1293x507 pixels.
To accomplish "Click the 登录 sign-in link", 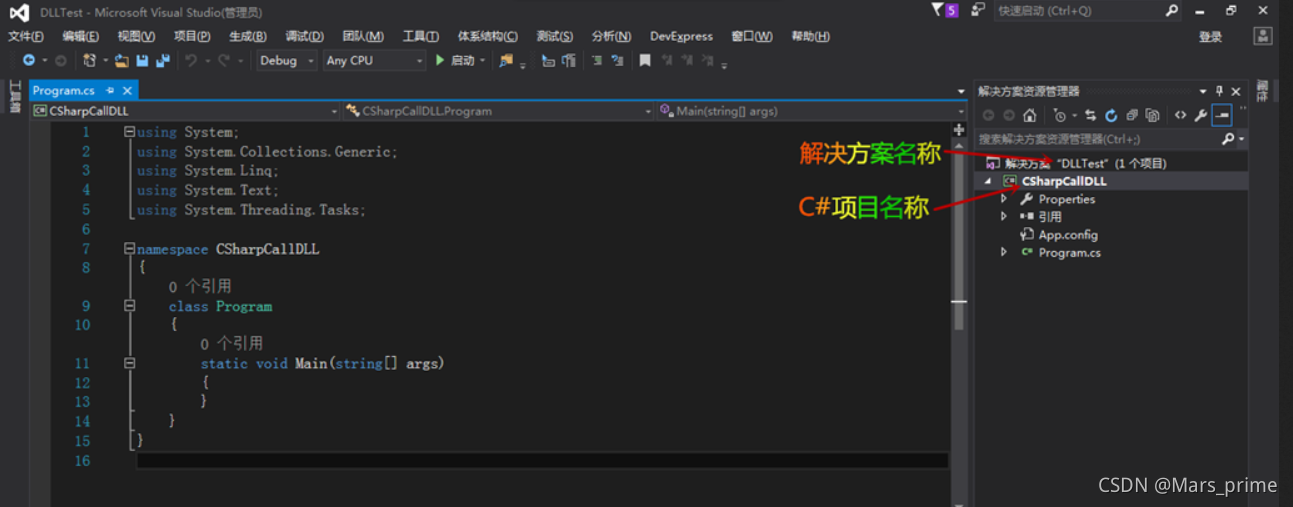I will click(x=1210, y=37).
